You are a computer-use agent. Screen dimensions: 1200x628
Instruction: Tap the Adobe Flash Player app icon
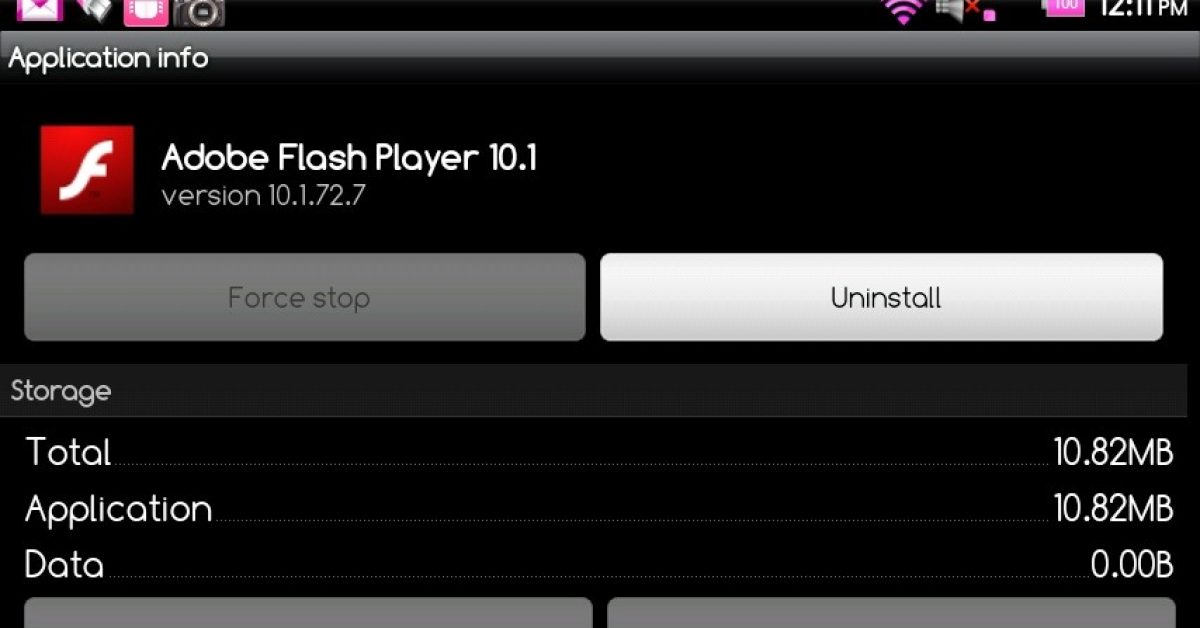point(87,169)
